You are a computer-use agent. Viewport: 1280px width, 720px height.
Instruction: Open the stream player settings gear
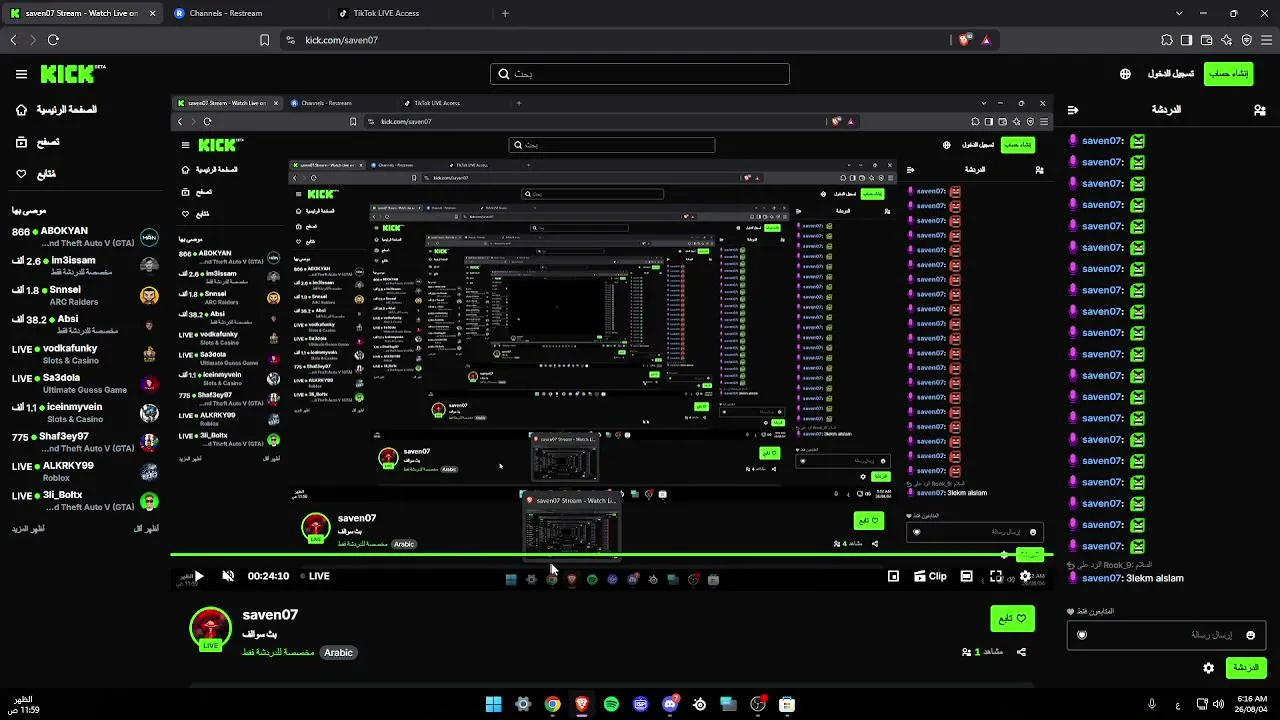pos(1025,576)
